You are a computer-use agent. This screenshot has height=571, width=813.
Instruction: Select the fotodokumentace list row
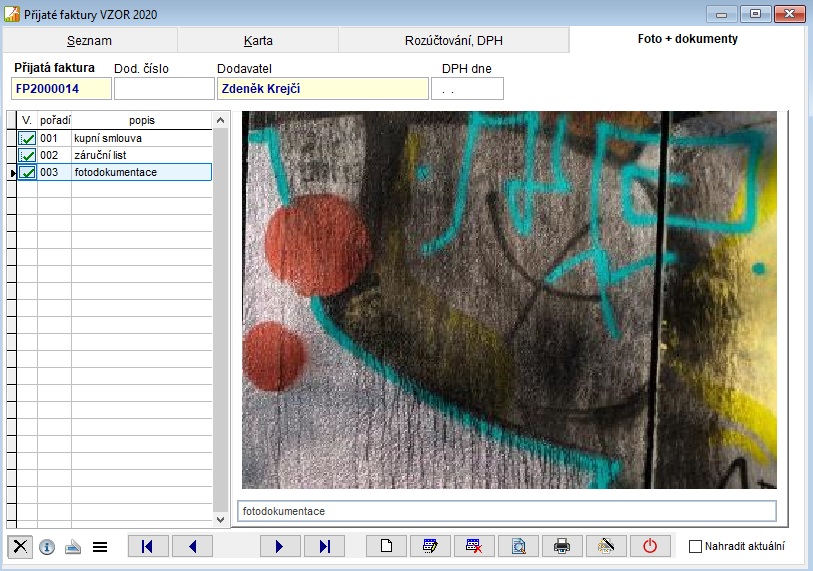(x=114, y=172)
